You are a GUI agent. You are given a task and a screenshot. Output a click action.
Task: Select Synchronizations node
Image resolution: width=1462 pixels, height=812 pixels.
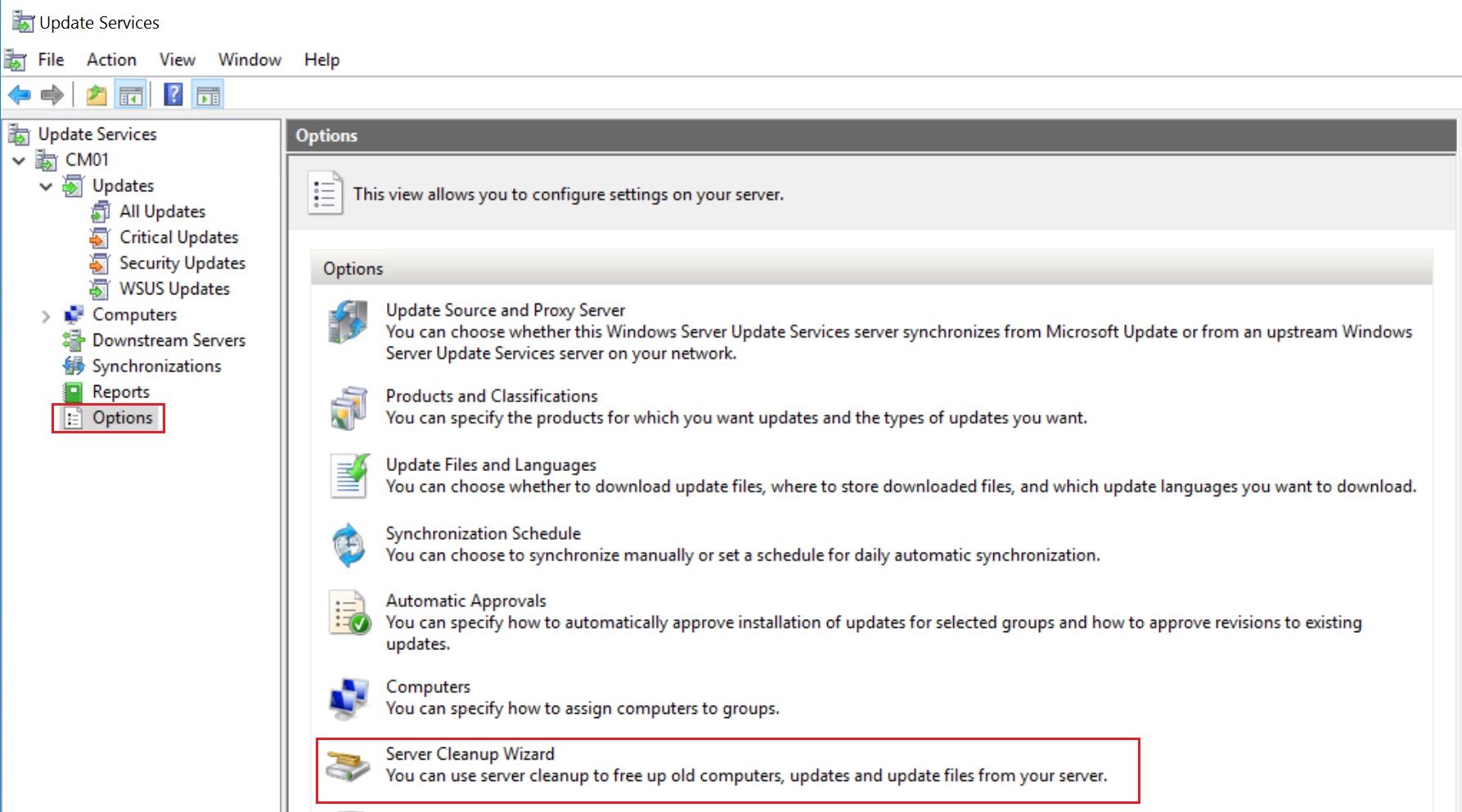[x=157, y=366]
